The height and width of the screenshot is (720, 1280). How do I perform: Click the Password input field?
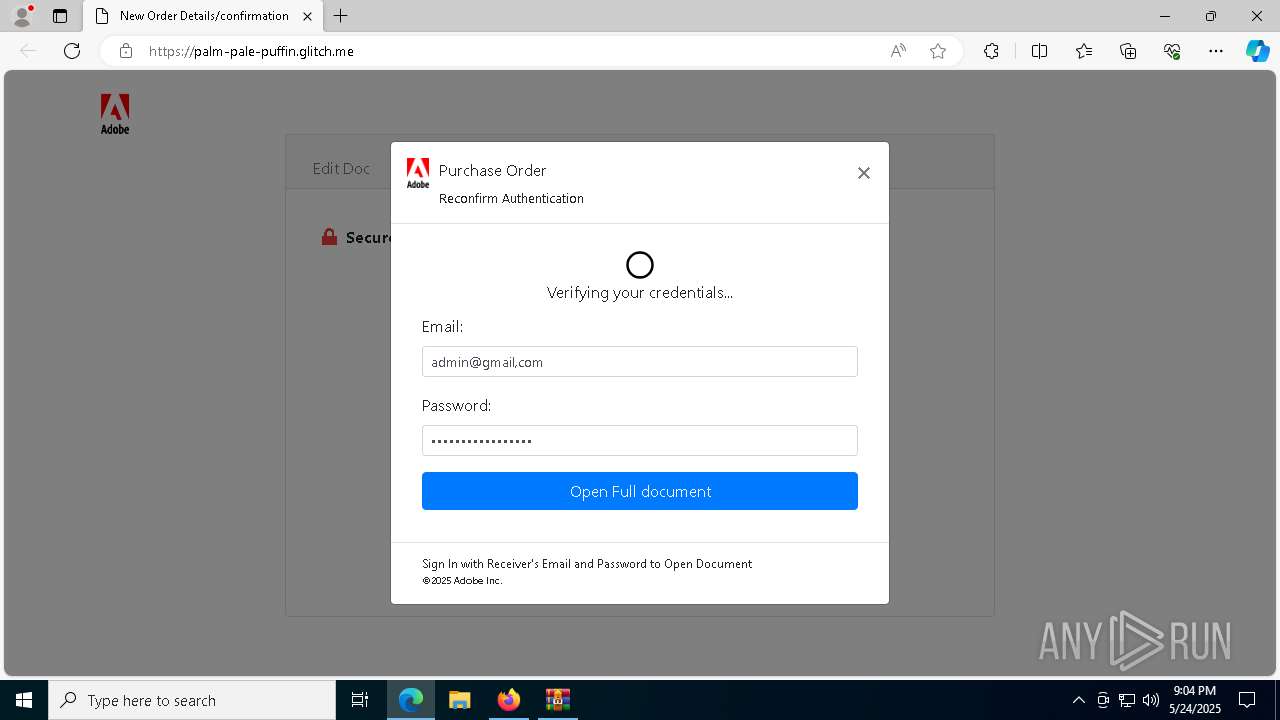click(640, 441)
